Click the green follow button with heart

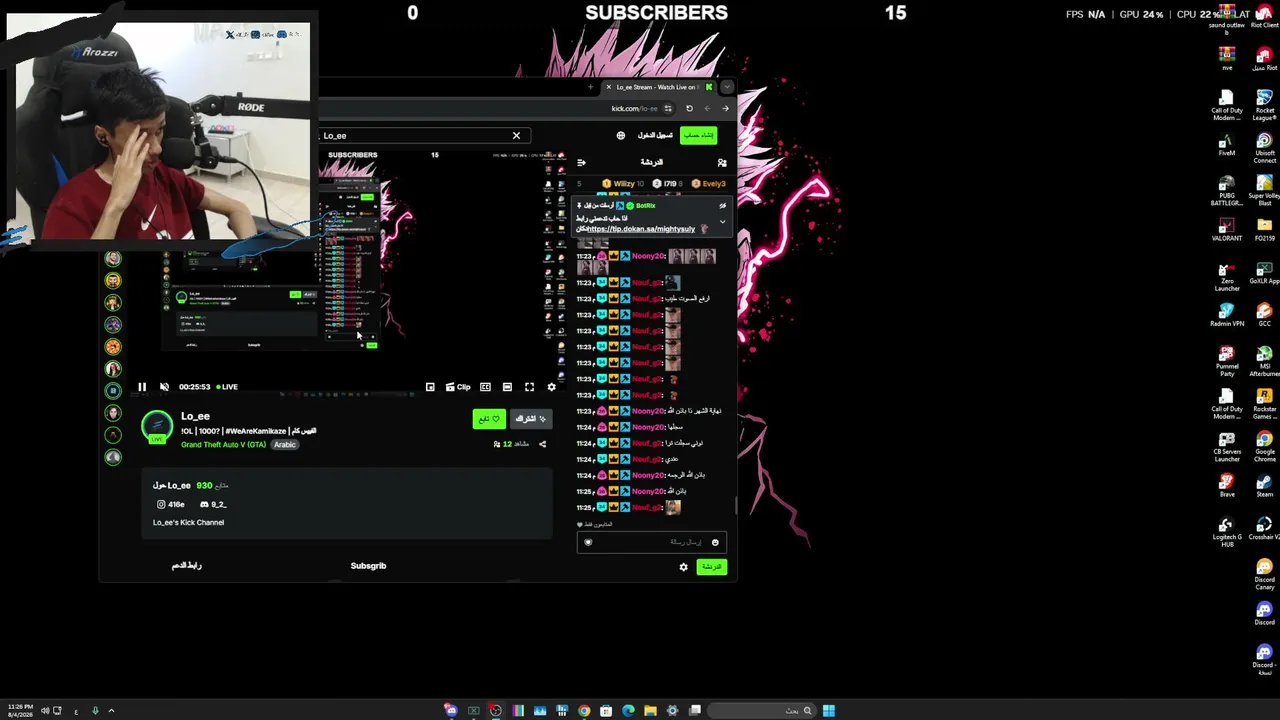(x=489, y=419)
